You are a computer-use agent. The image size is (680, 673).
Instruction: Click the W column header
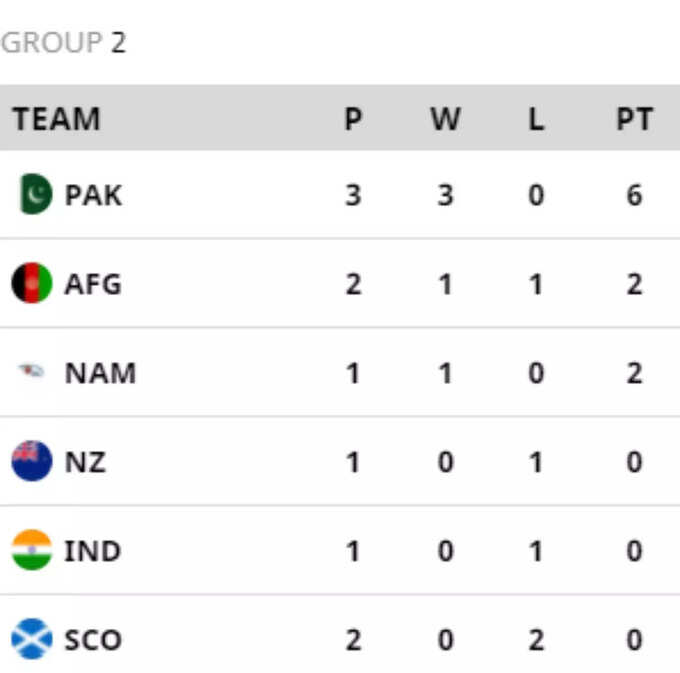point(445,118)
